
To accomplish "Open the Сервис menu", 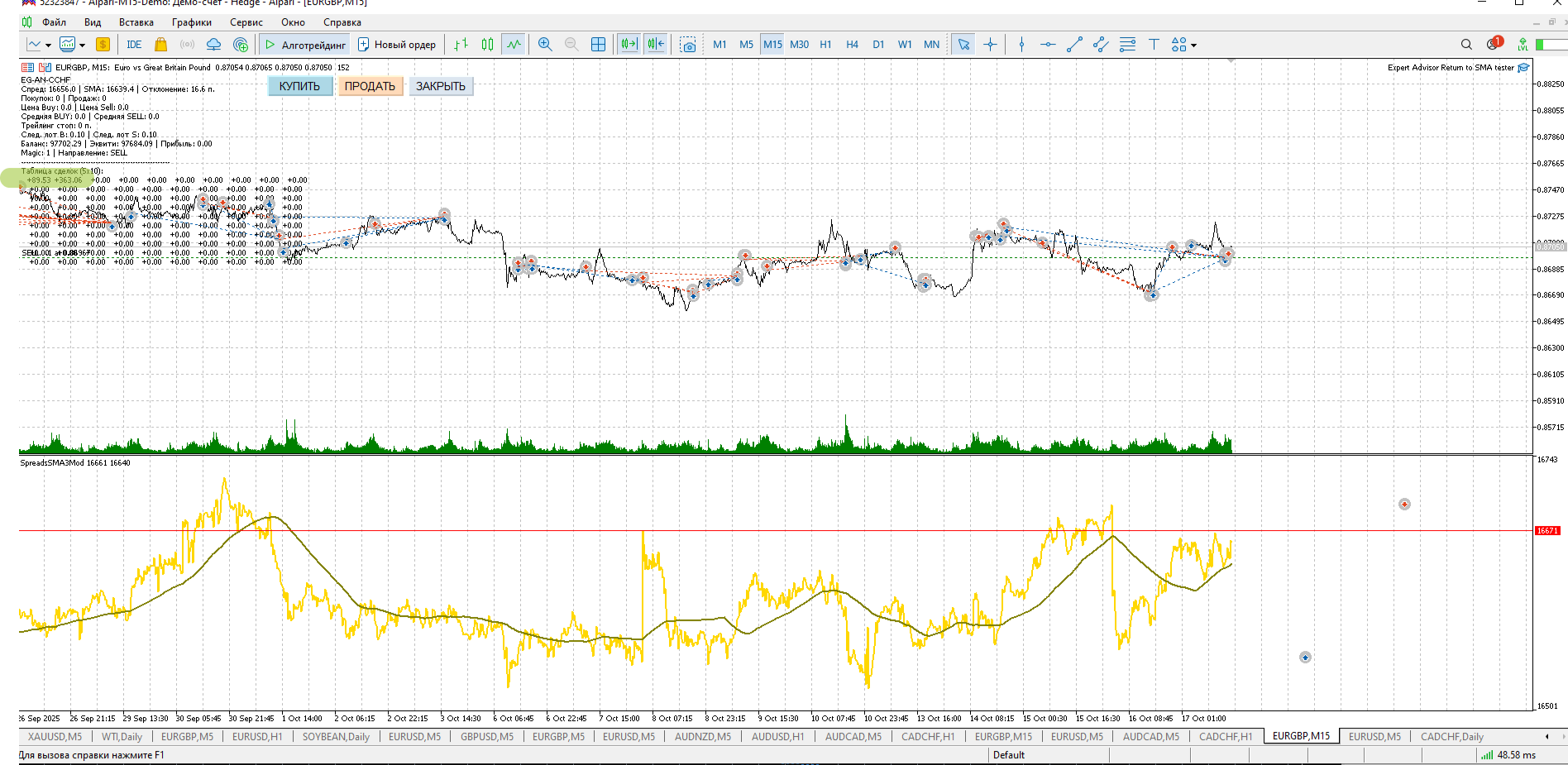I will coord(246,22).
